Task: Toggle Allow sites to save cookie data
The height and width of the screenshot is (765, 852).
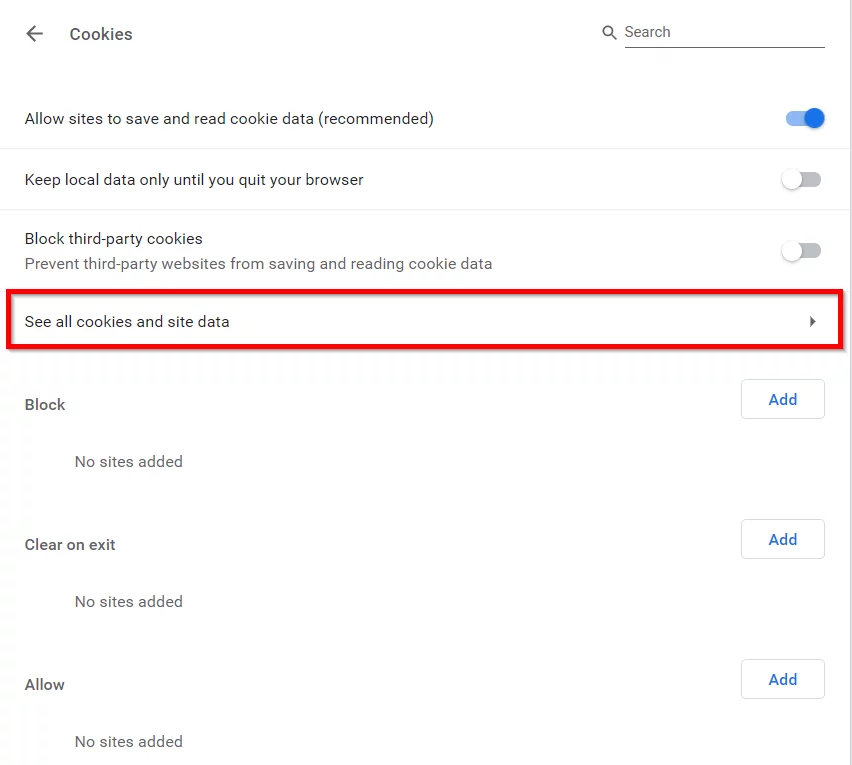Action: pyautogui.click(x=805, y=118)
